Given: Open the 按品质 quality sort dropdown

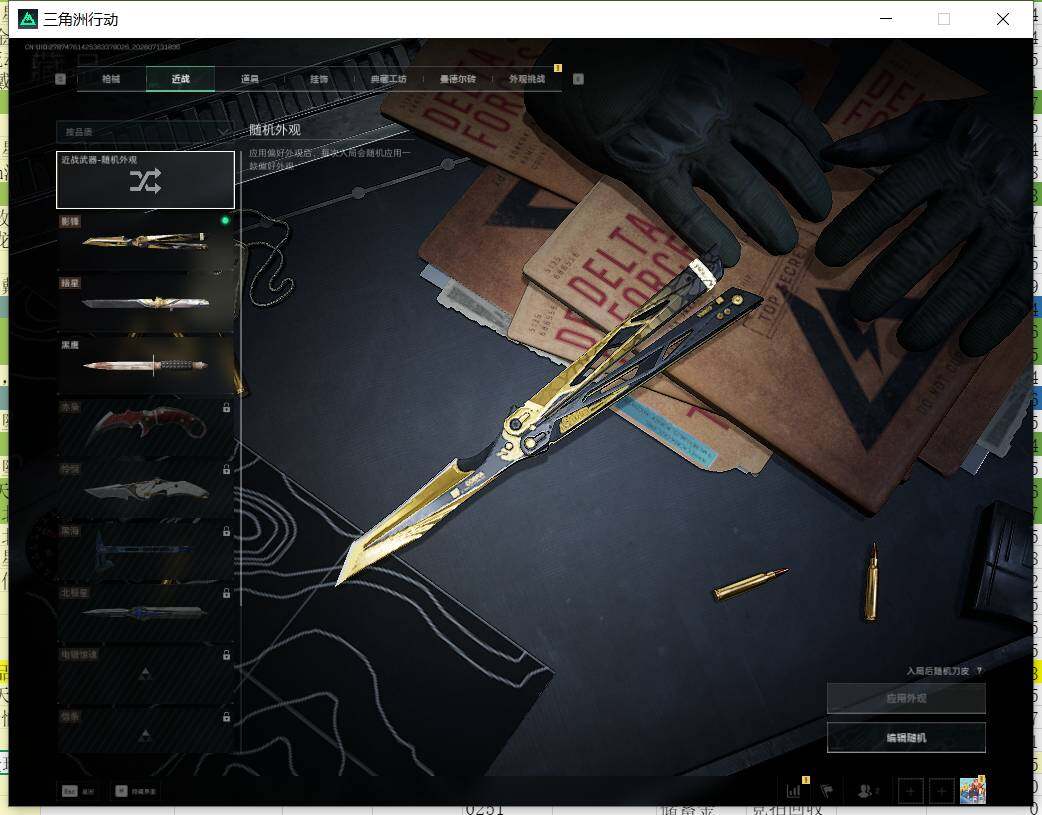Looking at the screenshot, I should tap(144, 132).
